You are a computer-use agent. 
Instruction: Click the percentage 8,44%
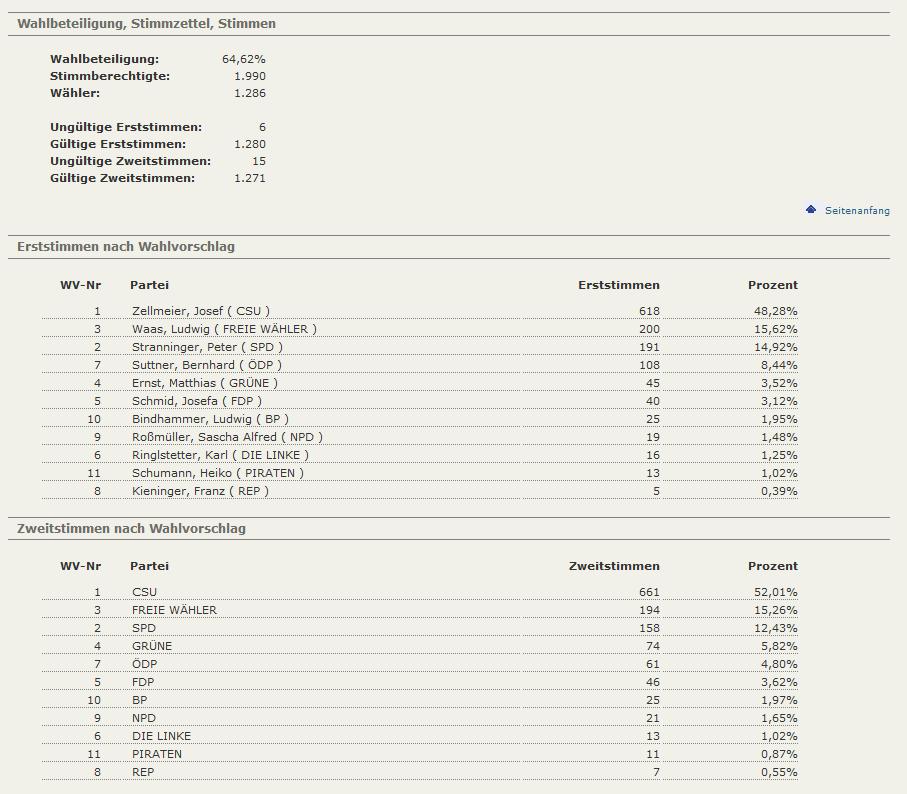779,365
